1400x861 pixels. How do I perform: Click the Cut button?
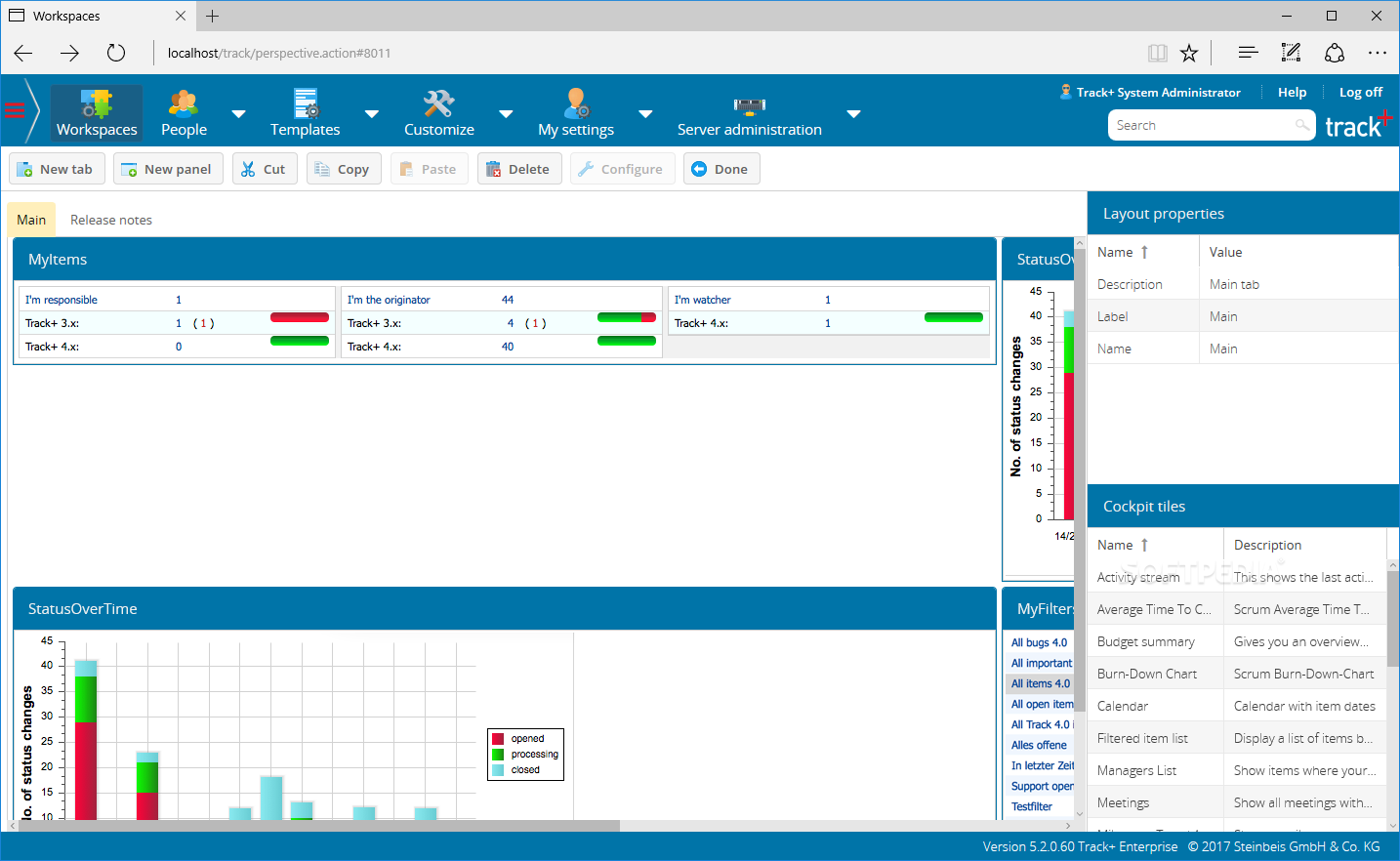[265, 169]
